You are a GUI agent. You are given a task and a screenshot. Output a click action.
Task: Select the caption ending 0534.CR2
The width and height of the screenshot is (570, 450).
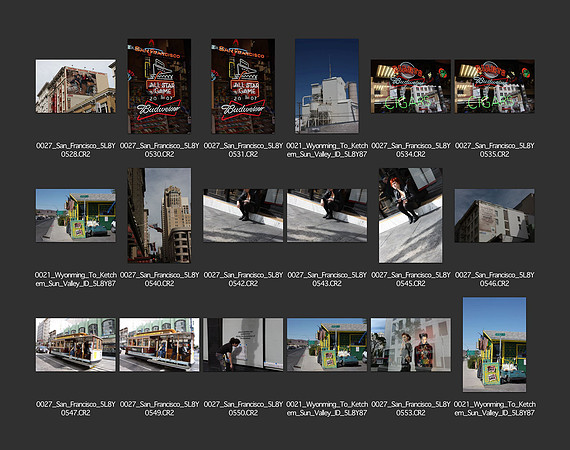point(411,150)
